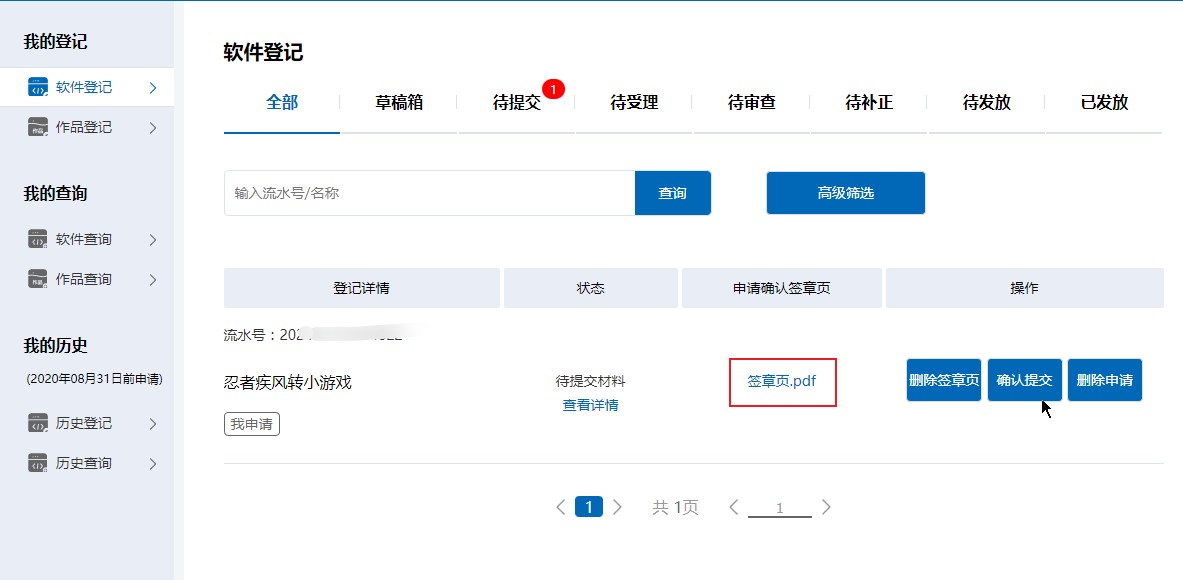Click the page jump number field
Screen dimensions: 1183x580
click(x=779, y=508)
